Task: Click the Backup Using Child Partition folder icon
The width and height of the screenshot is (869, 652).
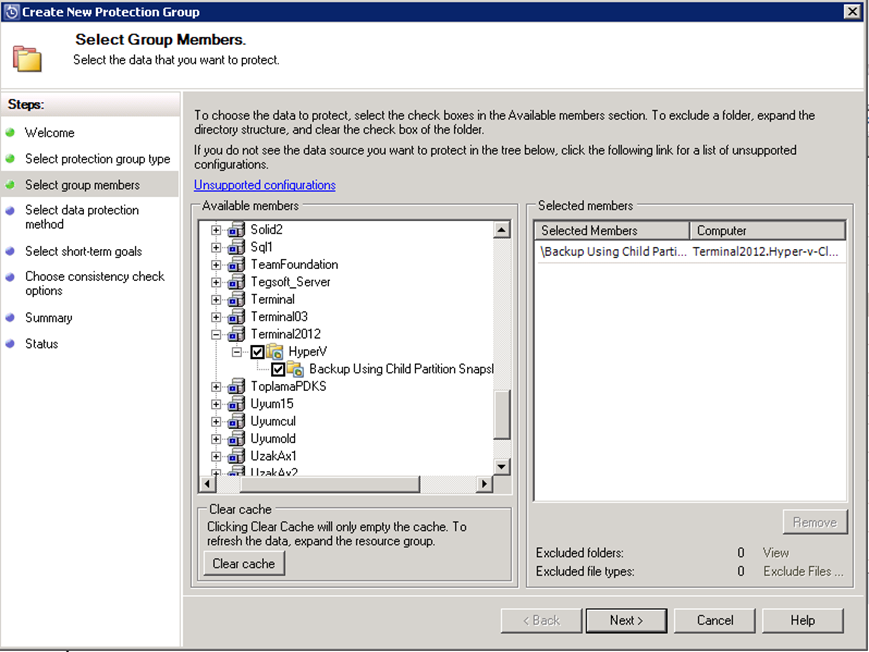Action: tap(295, 369)
